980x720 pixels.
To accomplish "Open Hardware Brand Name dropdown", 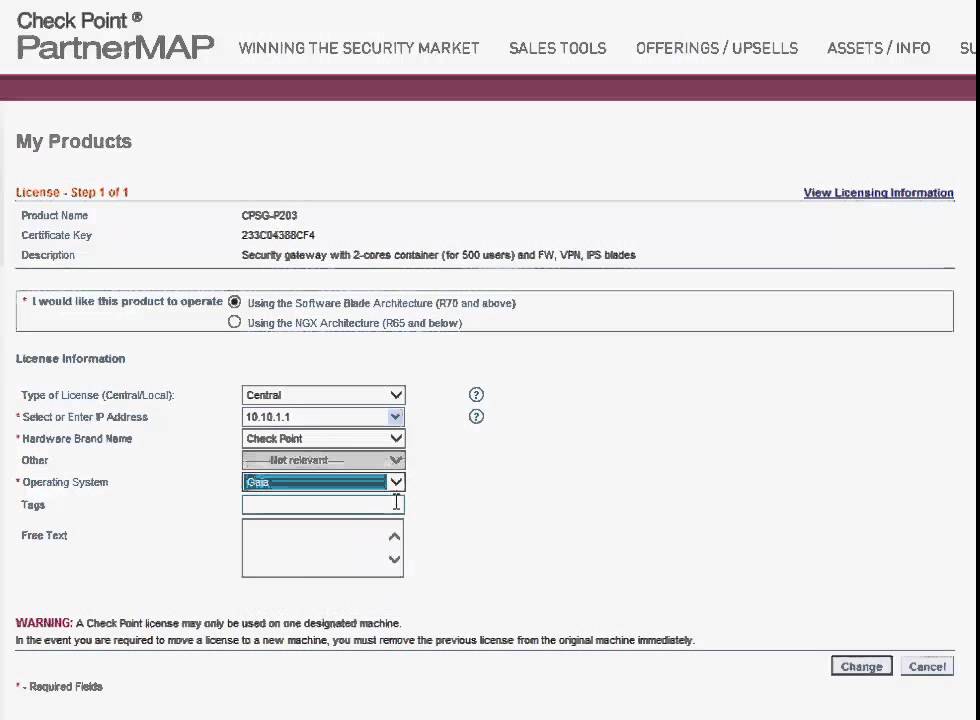I will coord(324,438).
